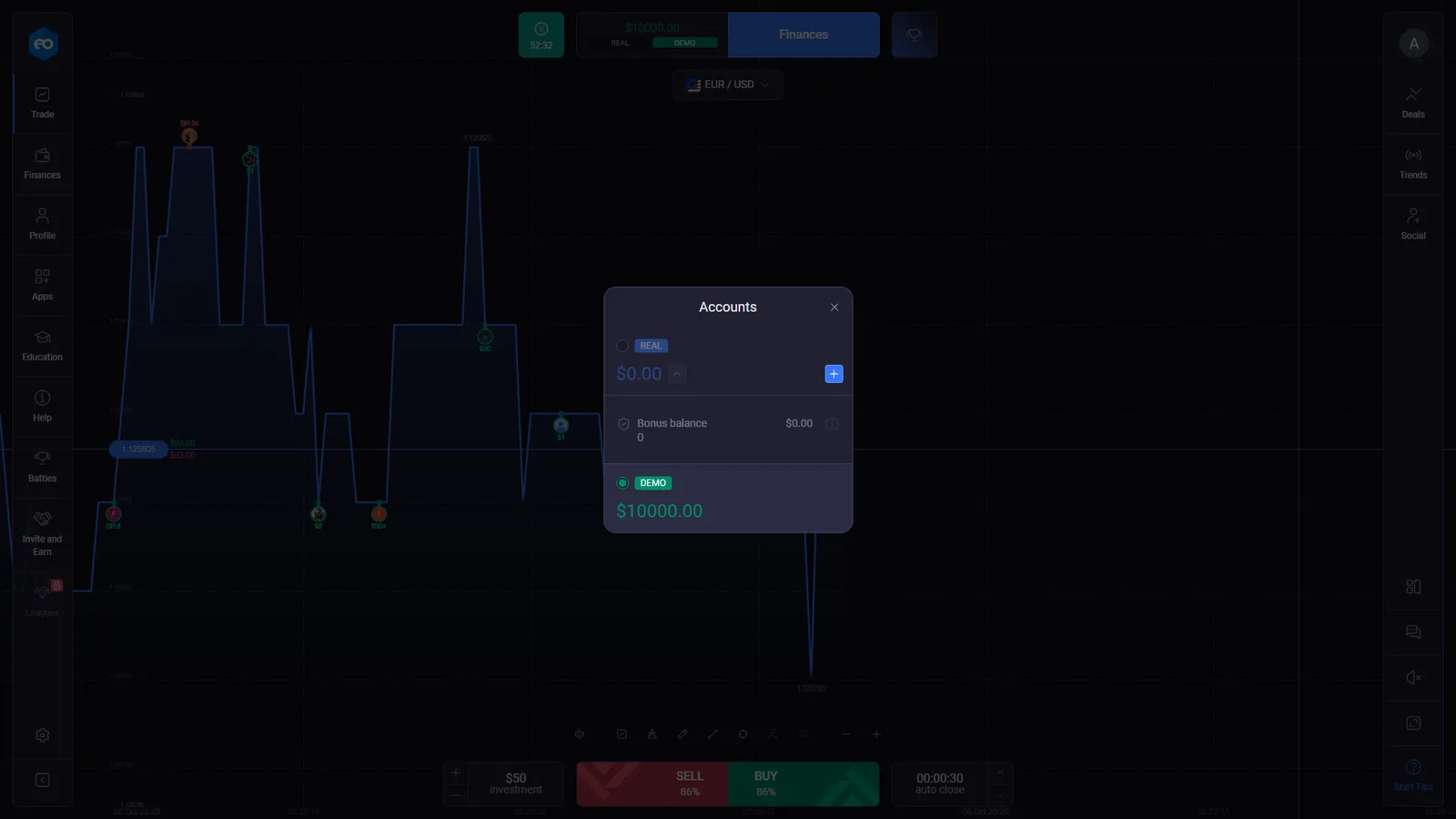Open the Trends panel
The image size is (1456, 819).
1413,164
